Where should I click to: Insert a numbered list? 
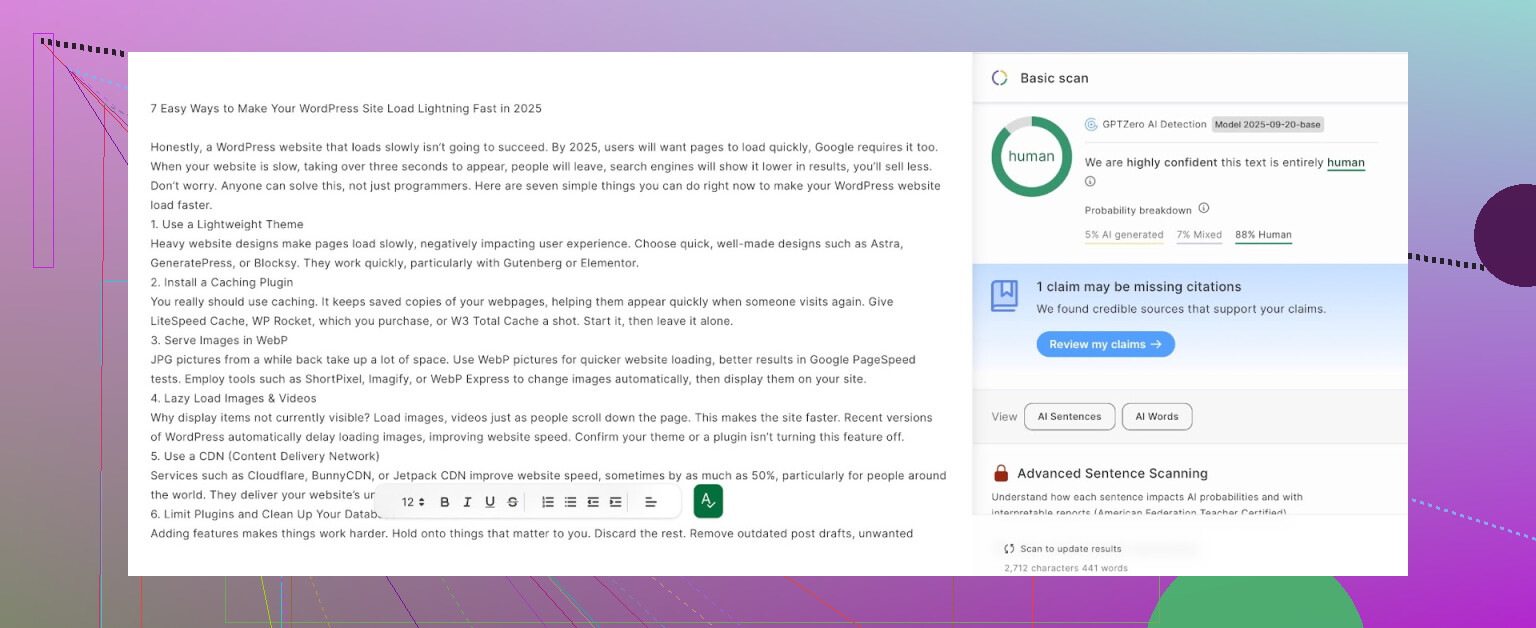click(548, 502)
